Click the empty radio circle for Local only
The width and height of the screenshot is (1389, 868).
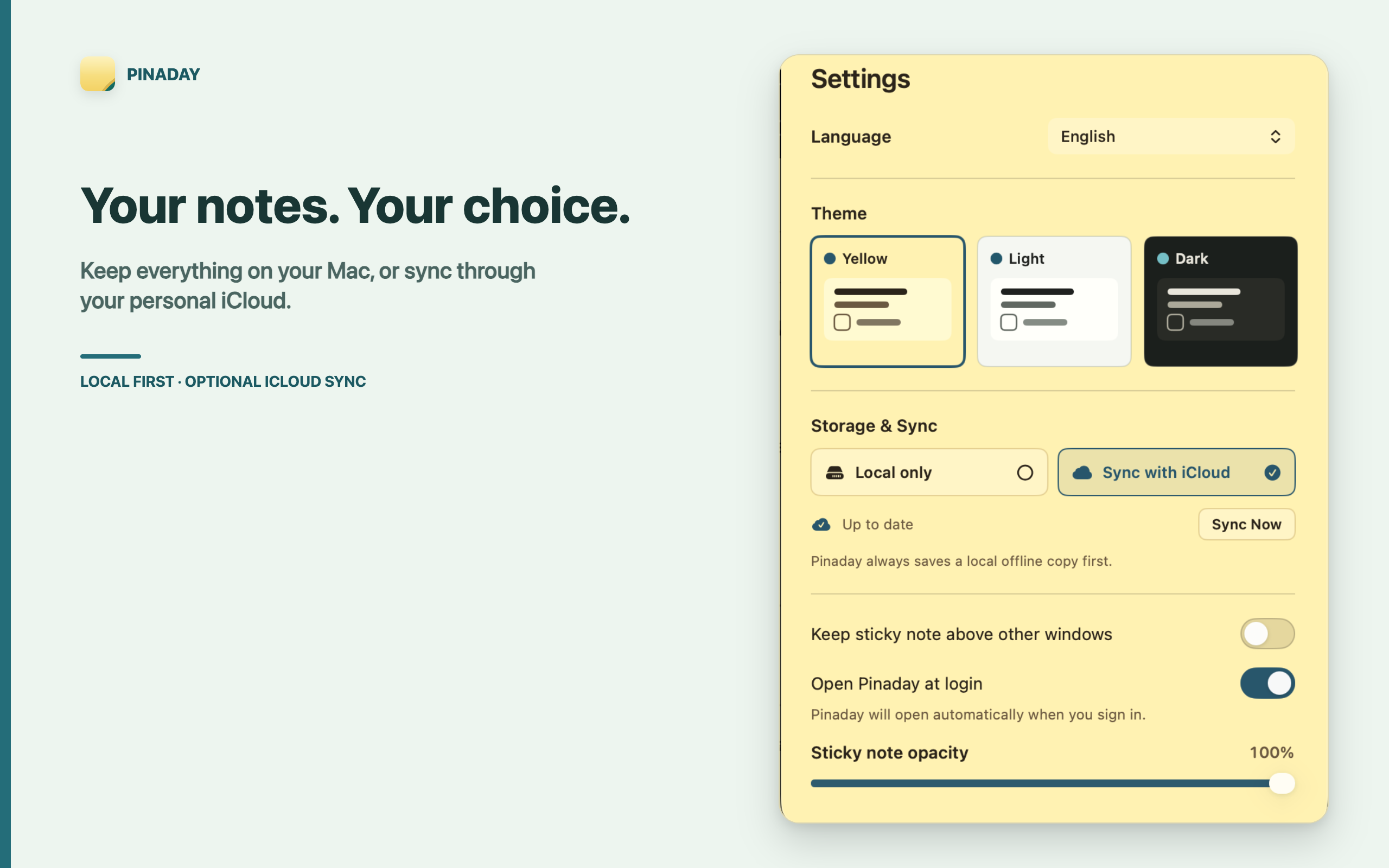tap(1025, 473)
